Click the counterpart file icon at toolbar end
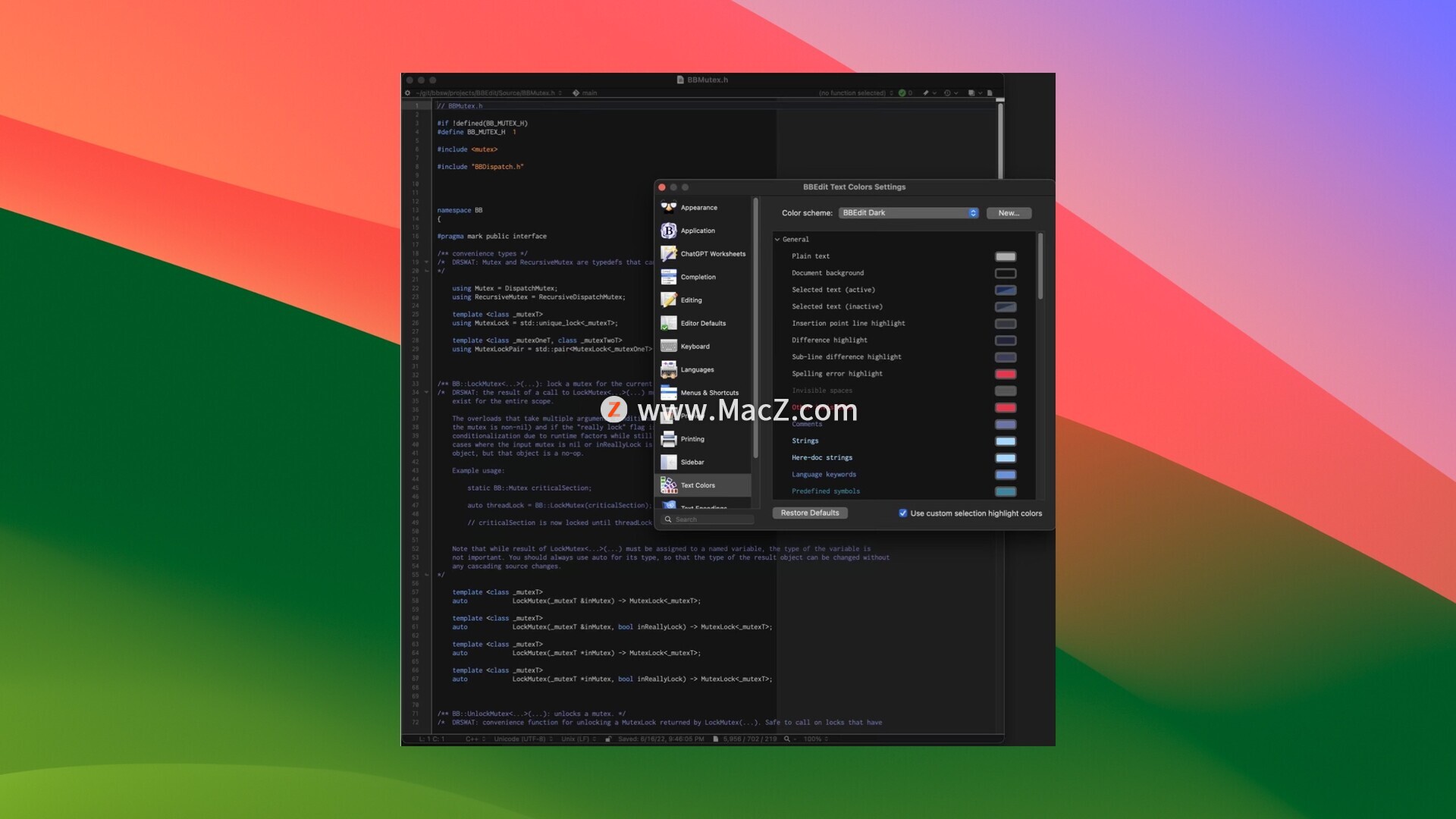 [990, 93]
